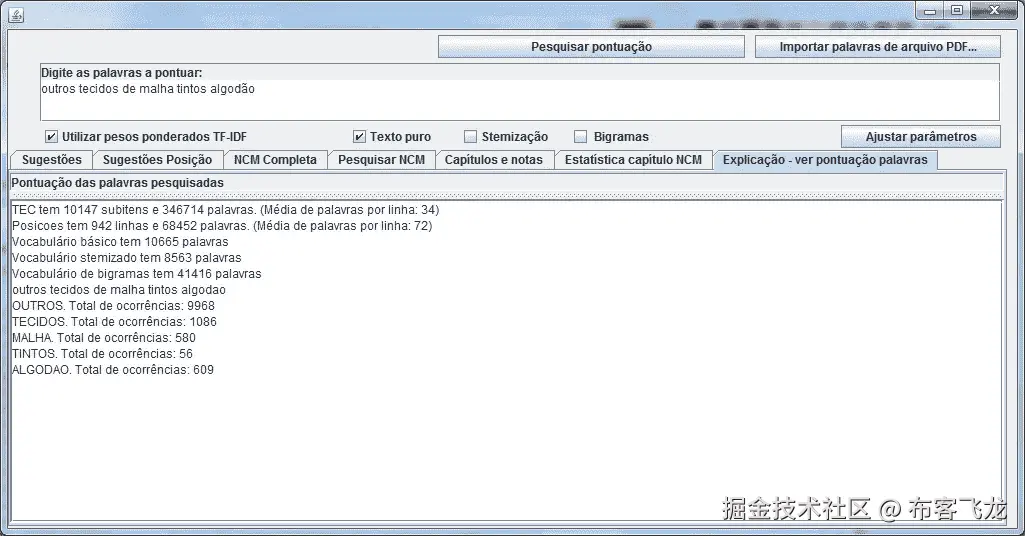The height and width of the screenshot is (540, 1025).
Task: Open the Sugestões Posição tab
Action: click(x=158, y=160)
